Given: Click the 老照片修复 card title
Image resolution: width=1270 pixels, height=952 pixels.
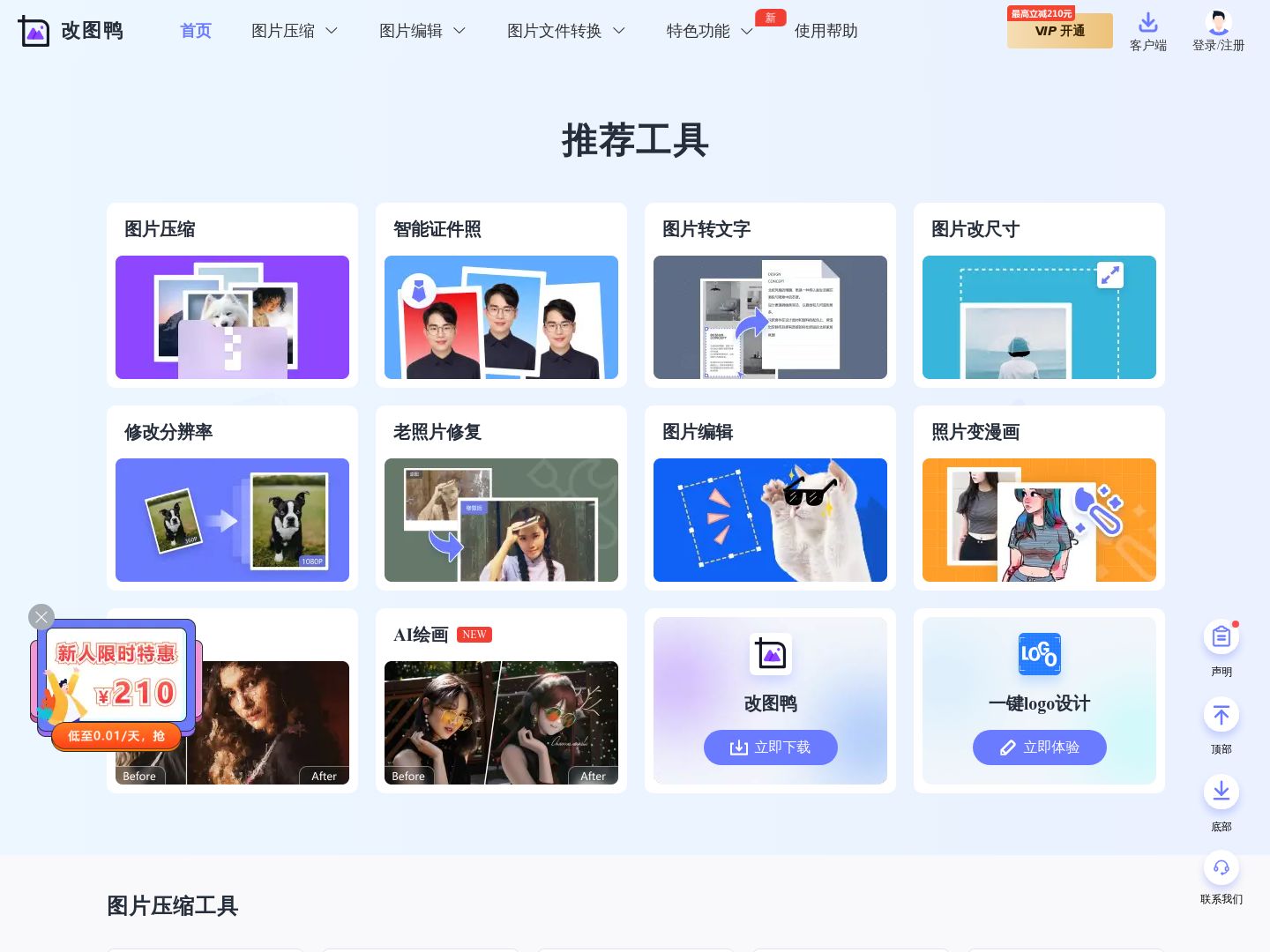Looking at the screenshot, I should 437,432.
